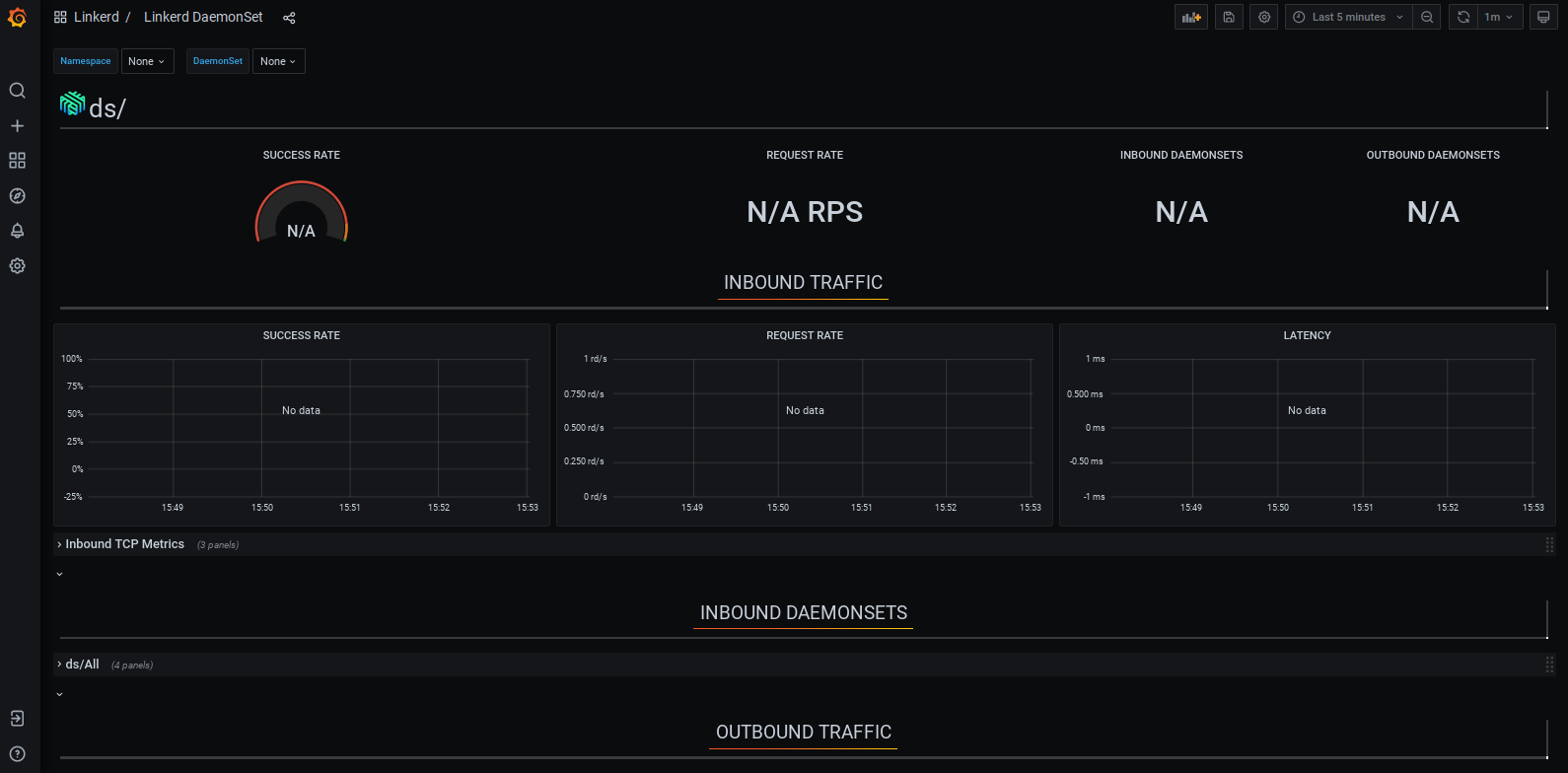Click the Namespace variable label
1568x773 pixels.
(86, 61)
